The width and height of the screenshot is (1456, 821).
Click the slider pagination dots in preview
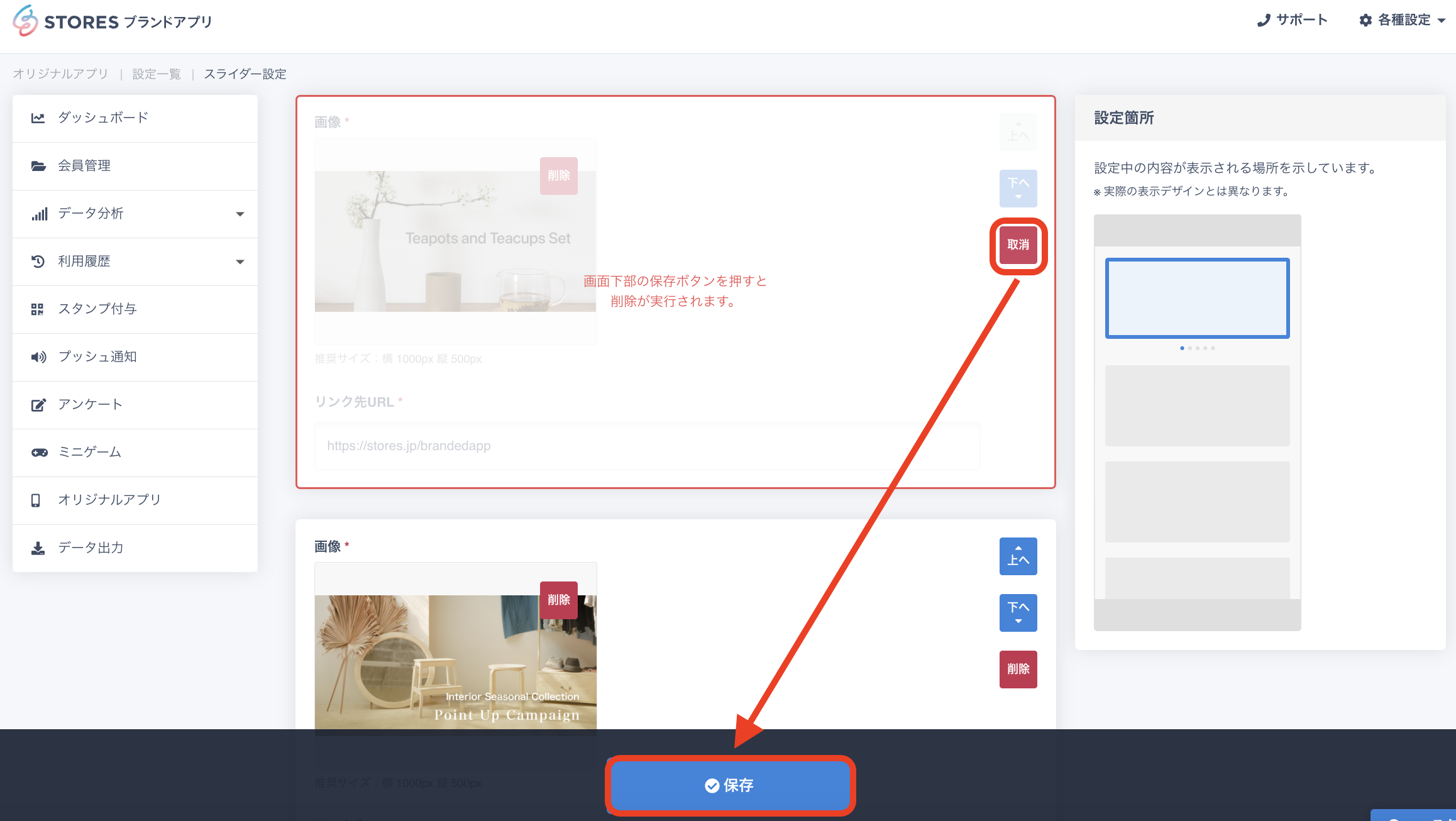coord(1198,348)
